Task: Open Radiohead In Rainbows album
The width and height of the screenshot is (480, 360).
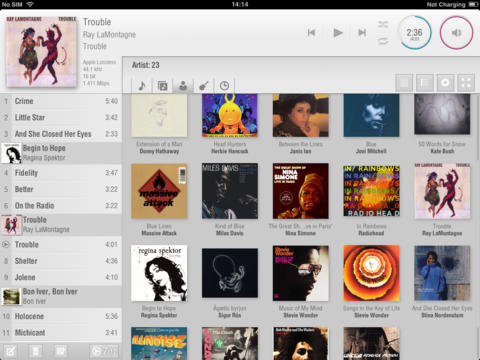Action: pyautogui.click(x=371, y=191)
